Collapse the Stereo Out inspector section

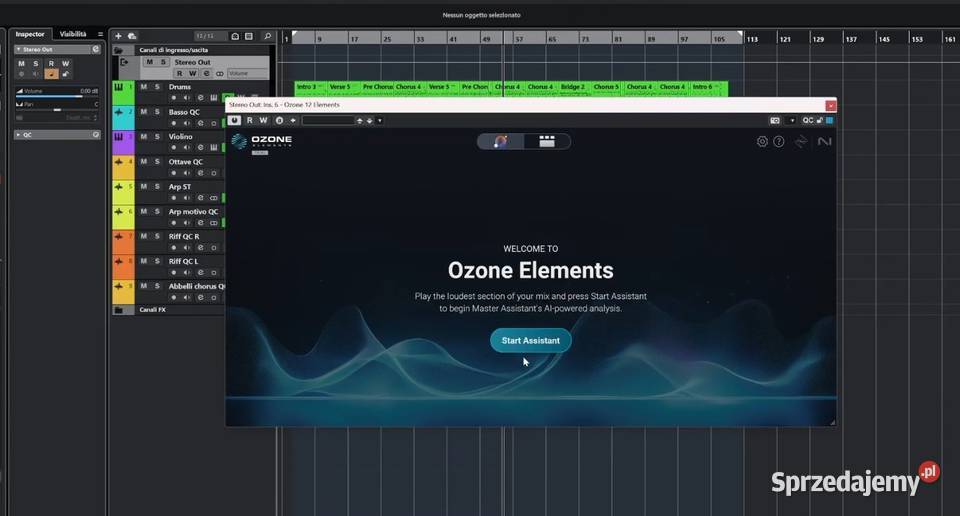pyautogui.click(x=18, y=50)
